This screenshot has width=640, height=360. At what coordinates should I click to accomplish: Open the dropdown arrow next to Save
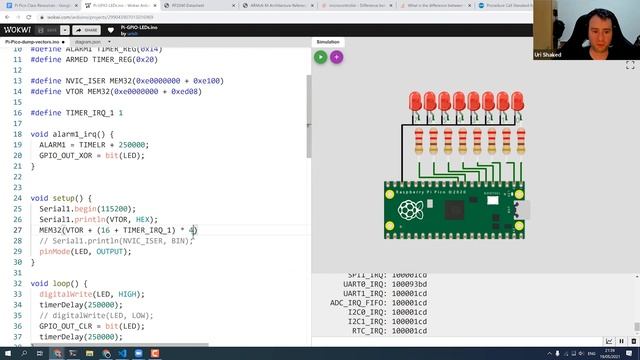(x=65, y=30)
